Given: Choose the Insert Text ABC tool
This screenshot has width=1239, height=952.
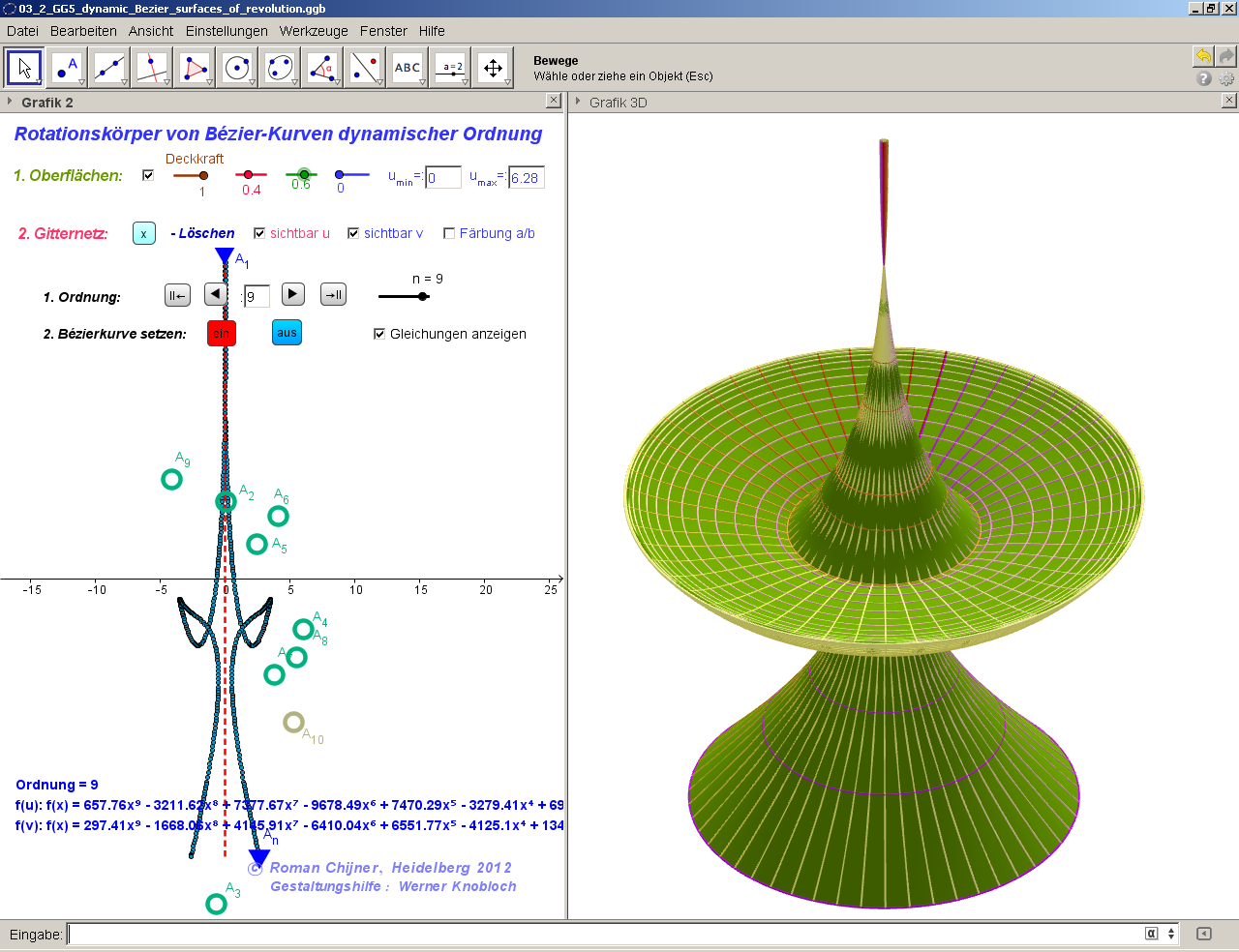Looking at the screenshot, I should (x=408, y=69).
